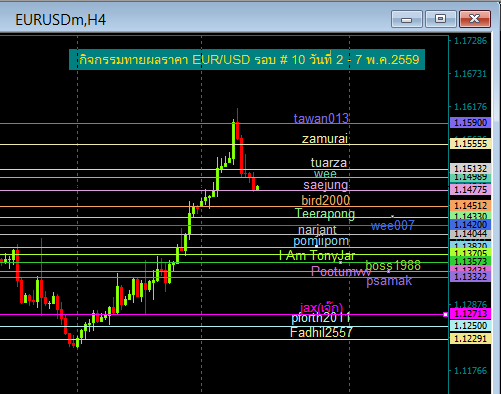Close the EURUSDm,H4 chart window
501x394 pixels.
(x=475, y=19)
